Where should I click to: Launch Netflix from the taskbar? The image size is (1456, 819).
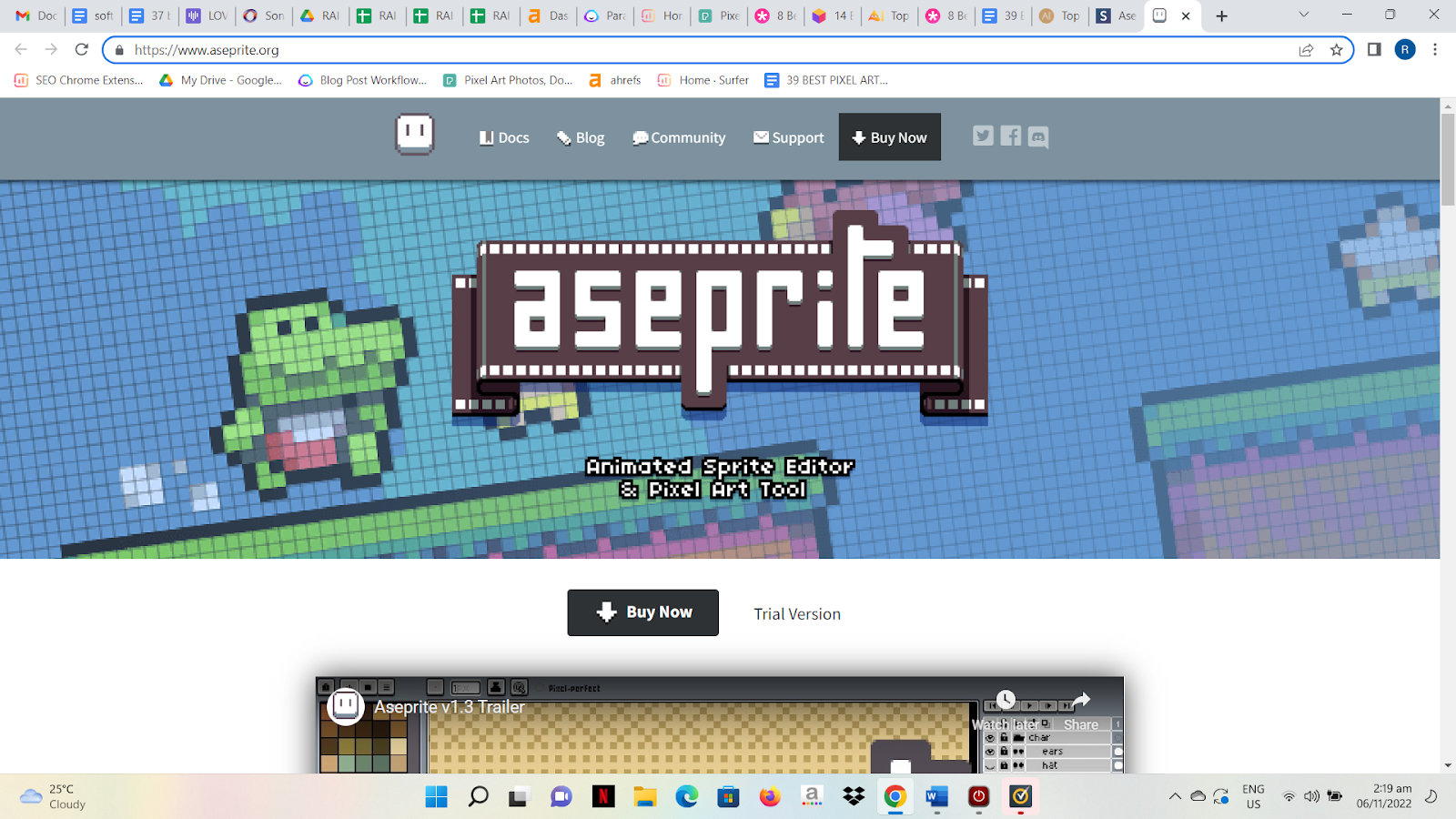[602, 797]
